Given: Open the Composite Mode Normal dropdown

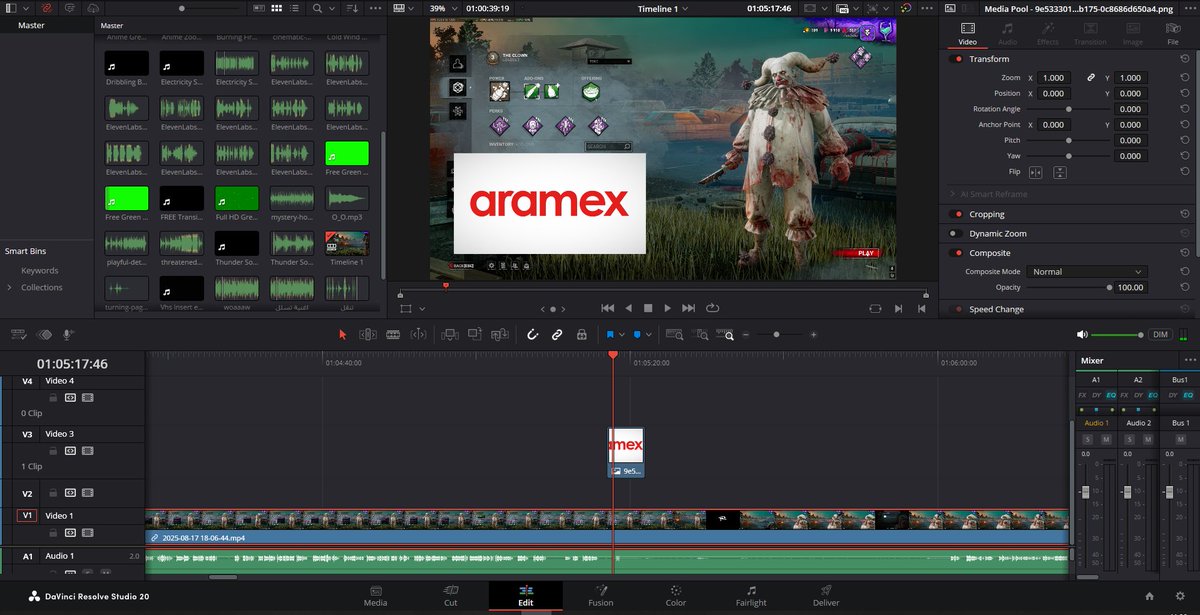Looking at the screenshot, I should point(1087,271).
